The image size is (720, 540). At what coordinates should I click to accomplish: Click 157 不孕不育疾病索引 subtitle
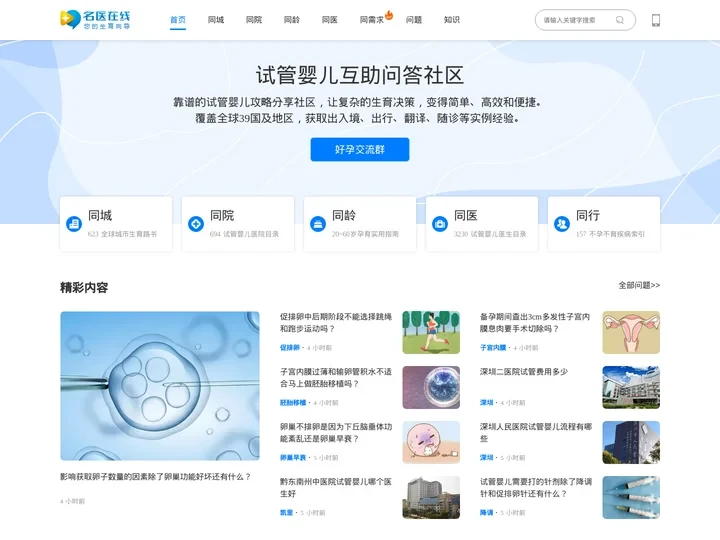tap(611, 234)
